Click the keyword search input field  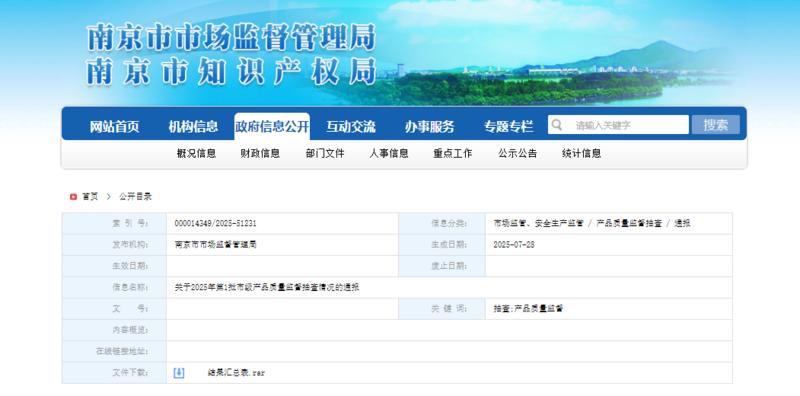pyautogui.click(x=618, y=125)
